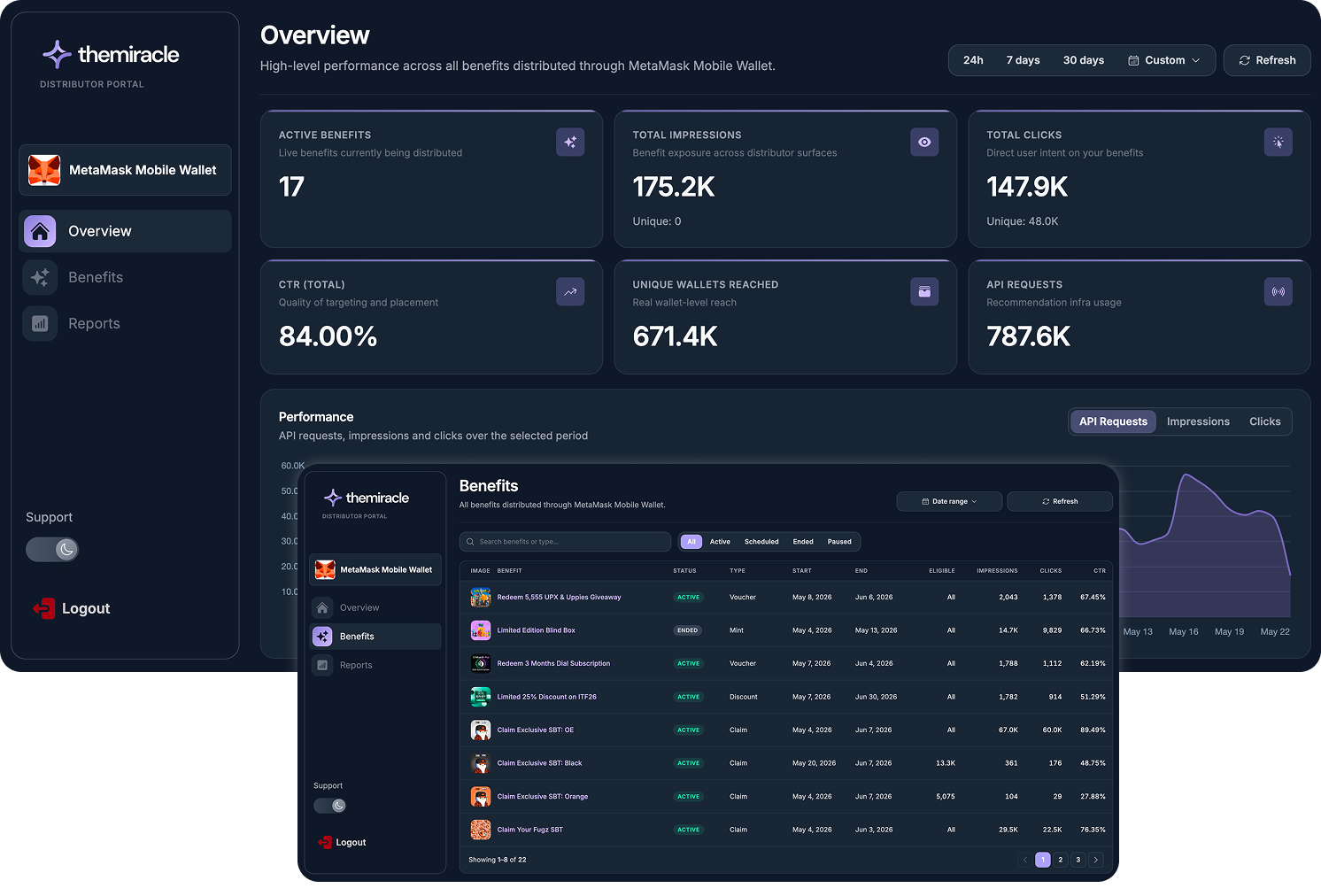Click the 'Jun 30, 2026' end date
This screenshot has height=896, width=1321.
876,697
